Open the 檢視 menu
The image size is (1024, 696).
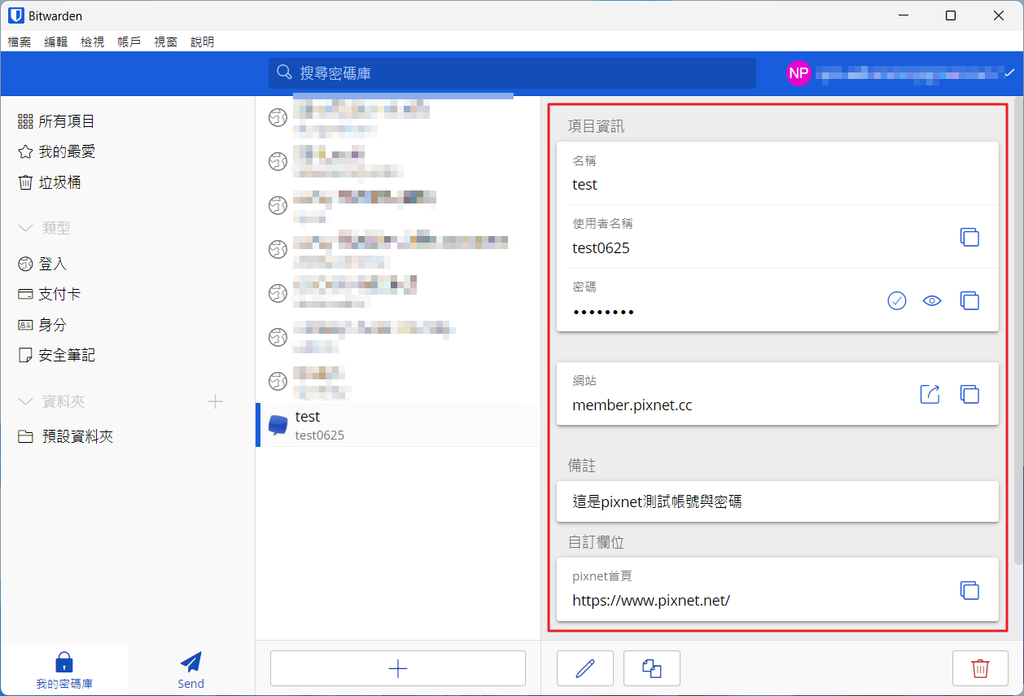click(92, 42)
